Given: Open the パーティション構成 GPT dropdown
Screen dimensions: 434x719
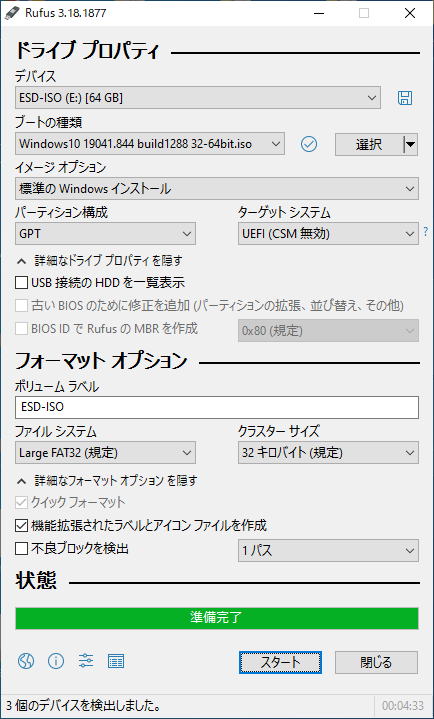Looking at the screenshot, I should tap(105, 234).
